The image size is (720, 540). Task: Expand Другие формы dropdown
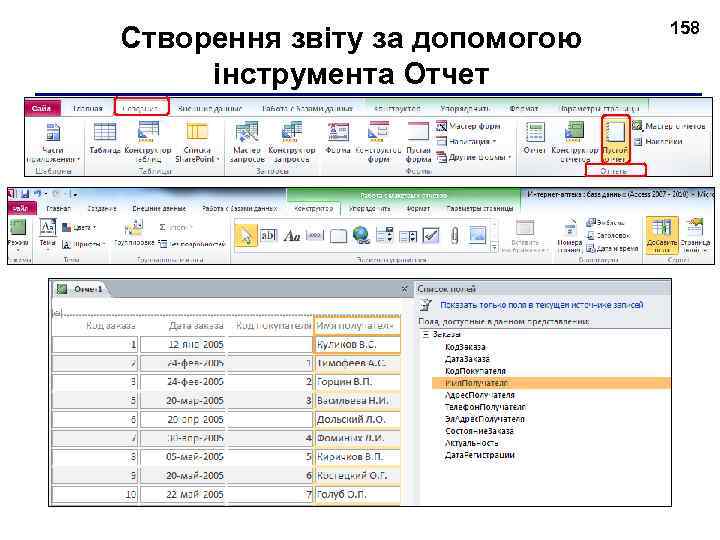[x=474, y=157]
